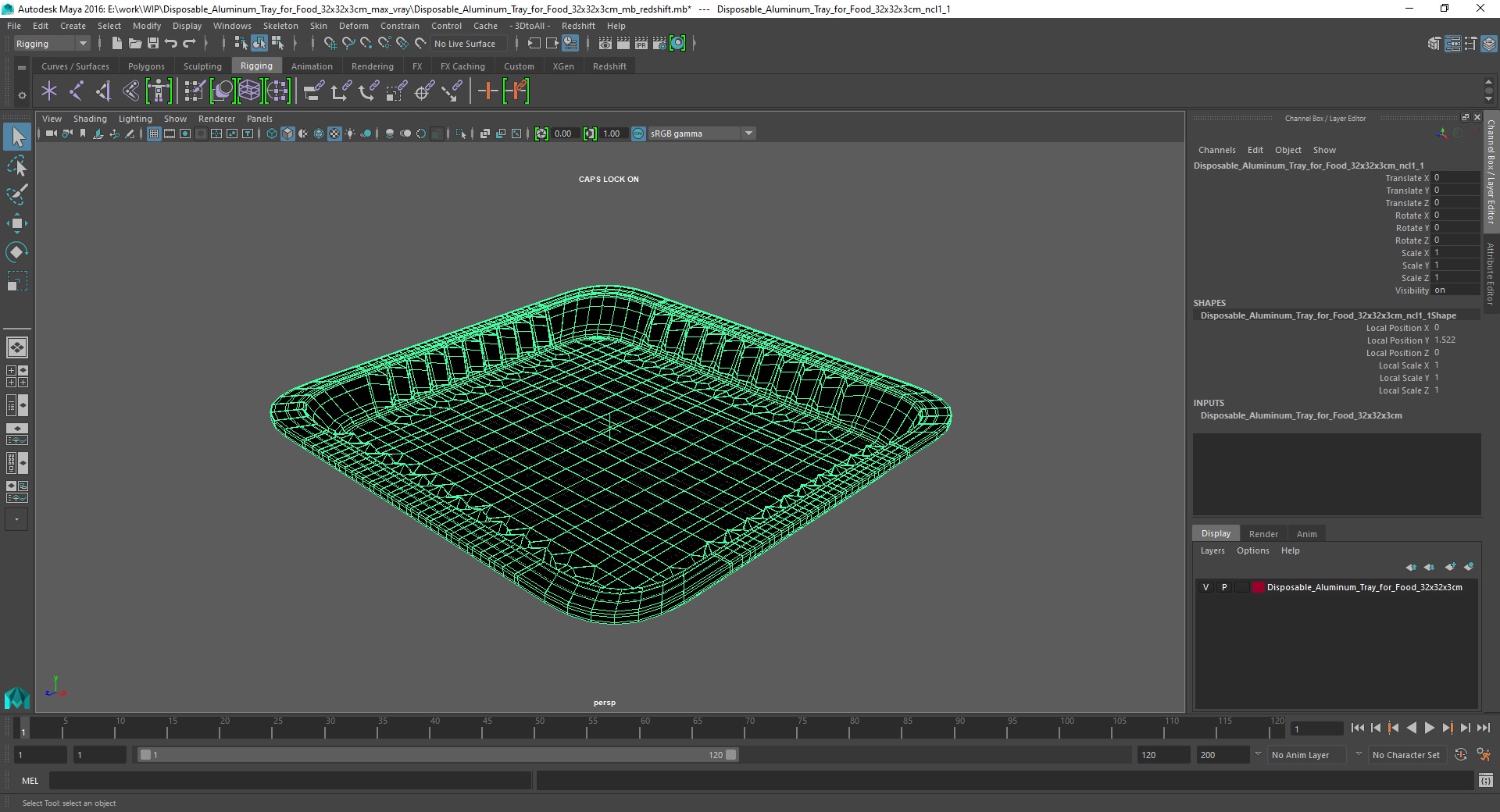Click Go to Start of playback range

click(1357, 728)
